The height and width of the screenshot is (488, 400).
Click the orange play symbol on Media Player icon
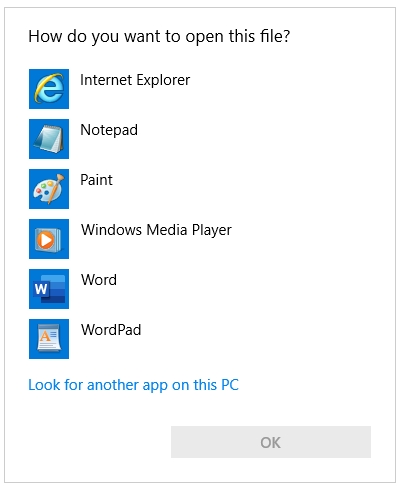(46, 239)
